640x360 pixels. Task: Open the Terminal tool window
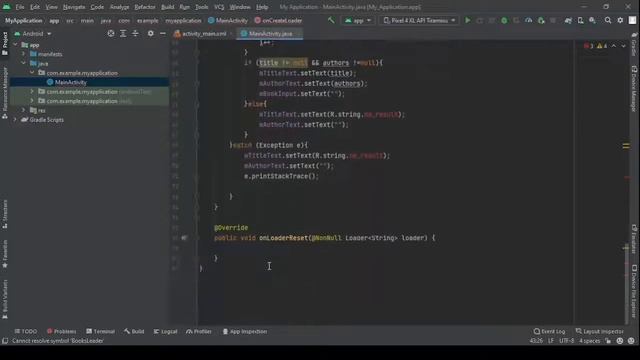pos(100,331)
